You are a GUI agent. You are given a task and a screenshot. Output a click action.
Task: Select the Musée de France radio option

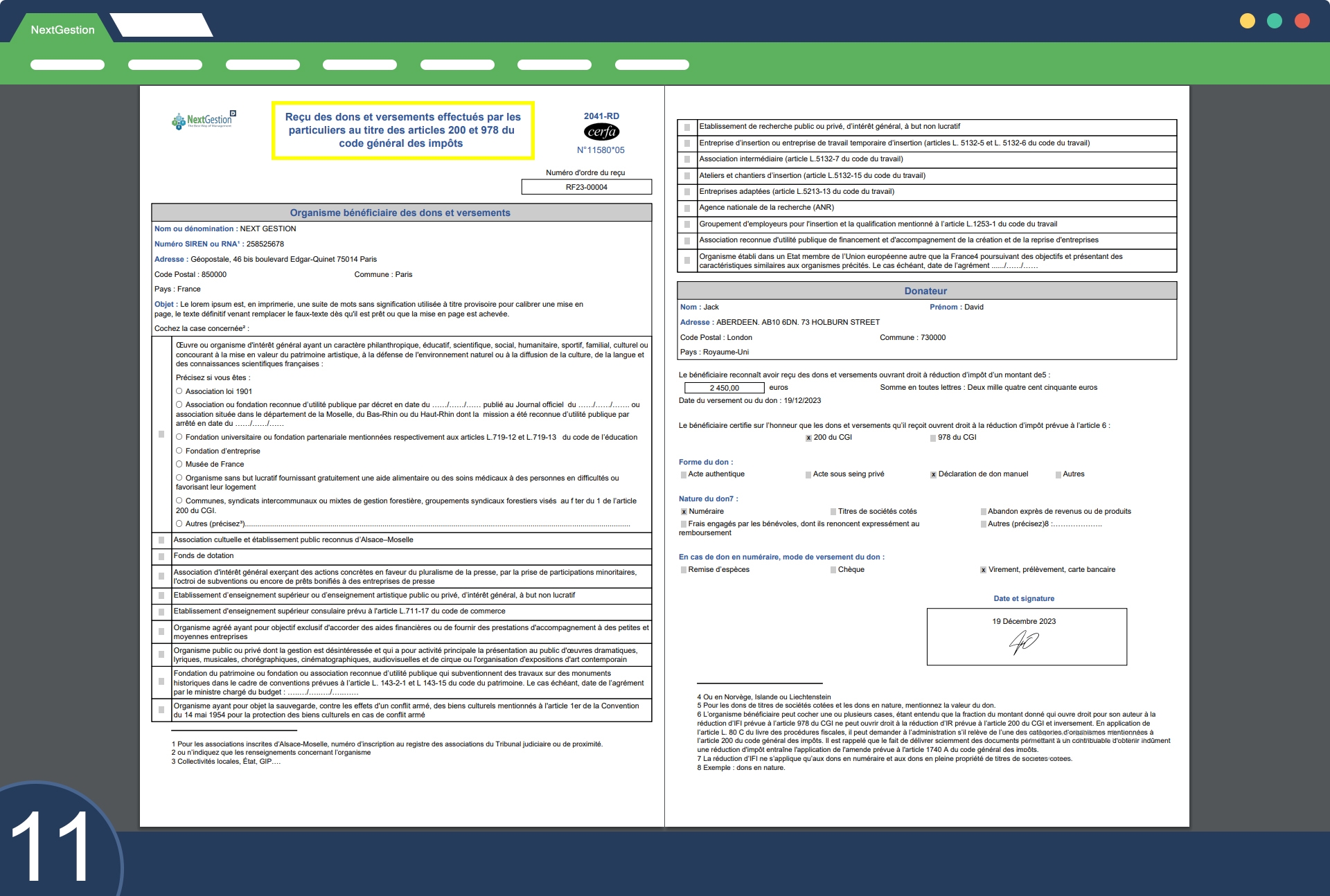click(179, 464)
